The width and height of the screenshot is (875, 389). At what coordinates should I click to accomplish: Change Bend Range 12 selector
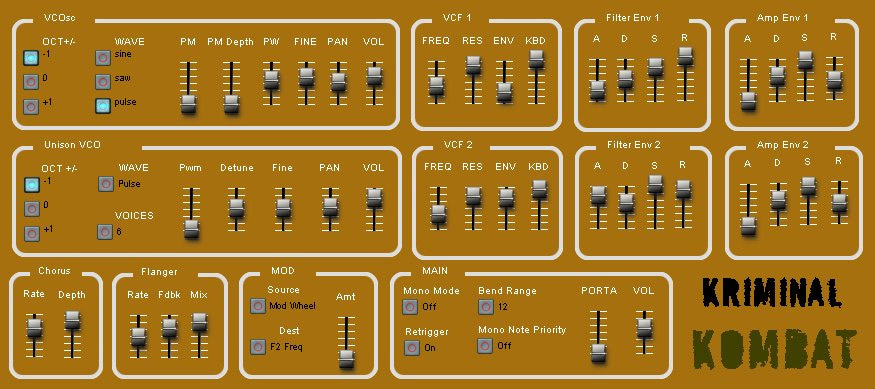(485, 307)
